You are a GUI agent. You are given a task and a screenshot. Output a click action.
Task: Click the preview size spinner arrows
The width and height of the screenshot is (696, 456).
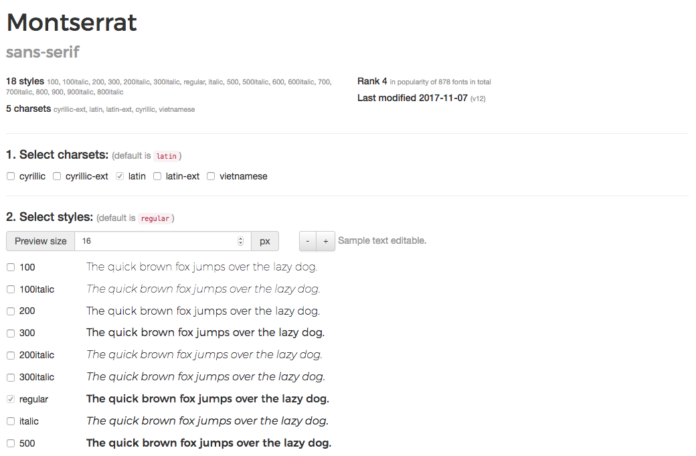240,241
